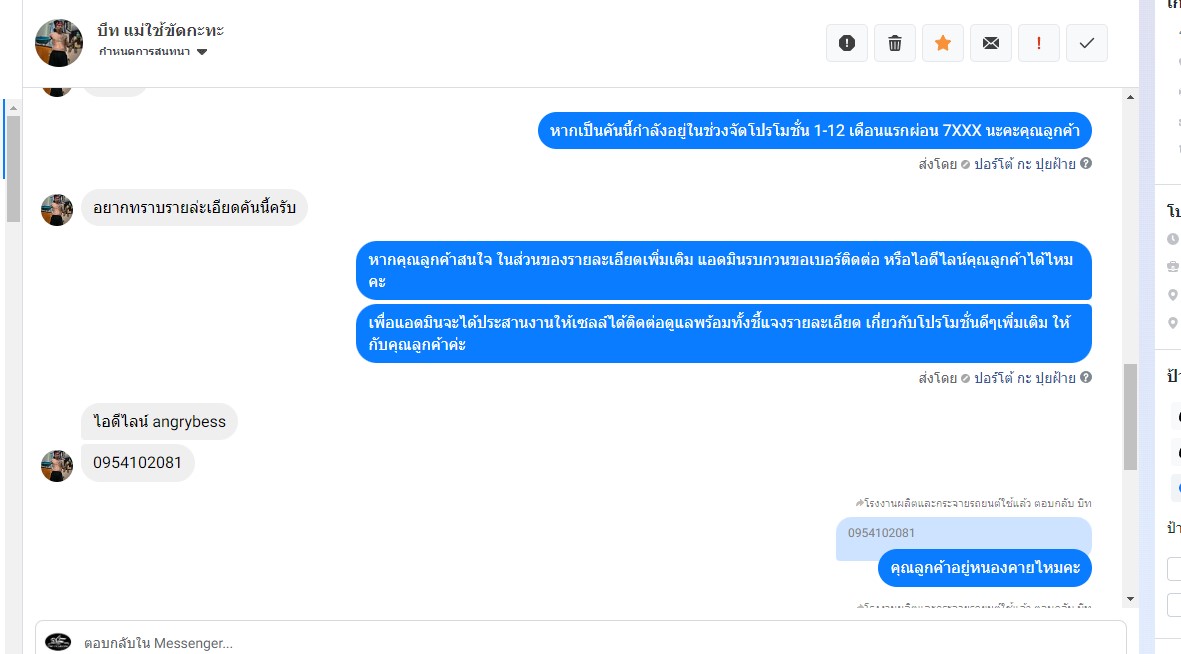Click help icon under contact request message
The height and width of the screenshot is (654, 1181).
click(1086, 378)
